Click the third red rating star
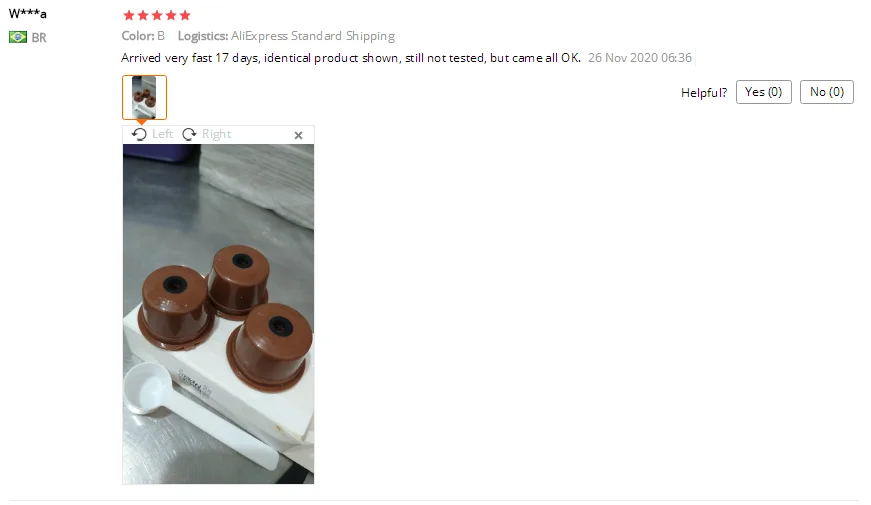The width and height of the screenshot is (871, 505). (x=157, y=15)
